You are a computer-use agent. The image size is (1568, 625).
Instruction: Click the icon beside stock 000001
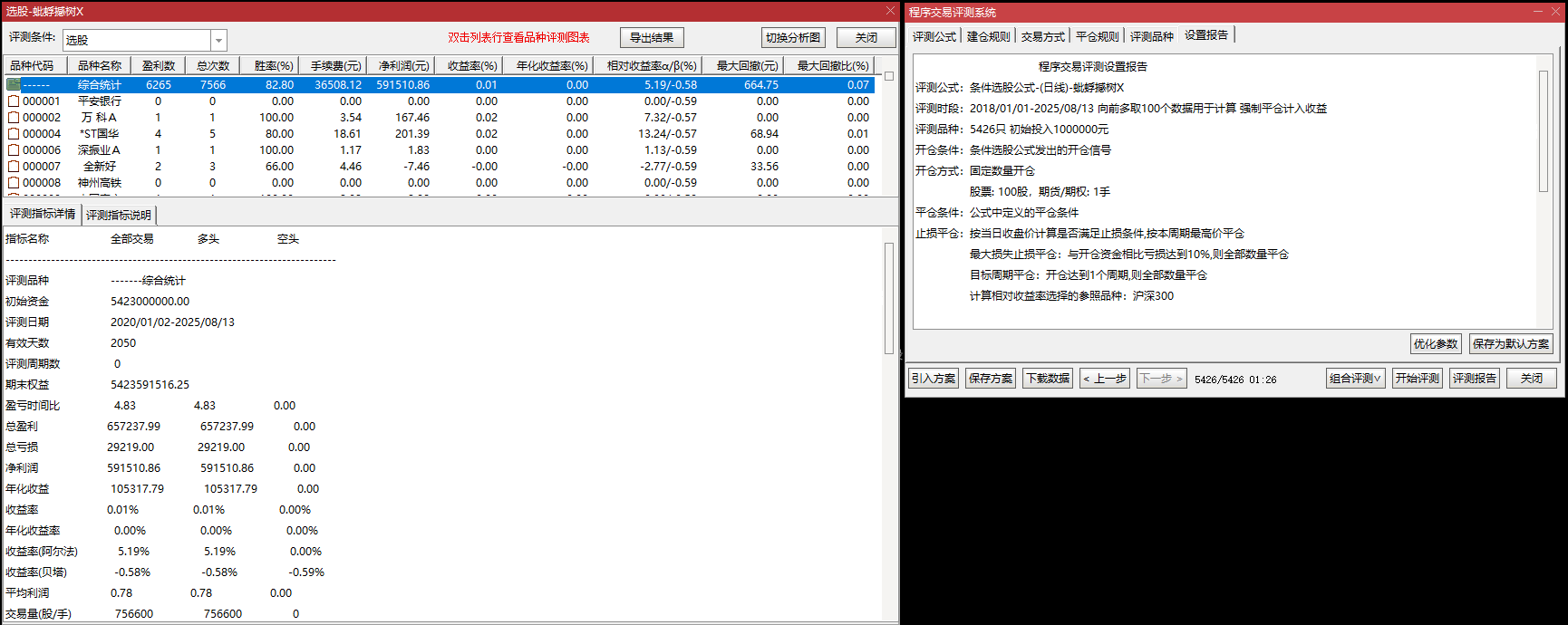click(14, 101)
